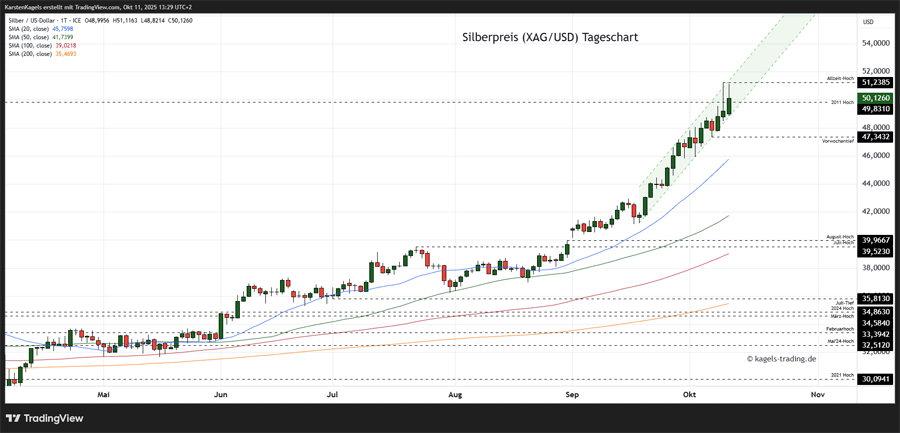This screenshot has width=900, height=433.
Task: Click the Februarhoch price label 33,3942
Action: point(876,334)
